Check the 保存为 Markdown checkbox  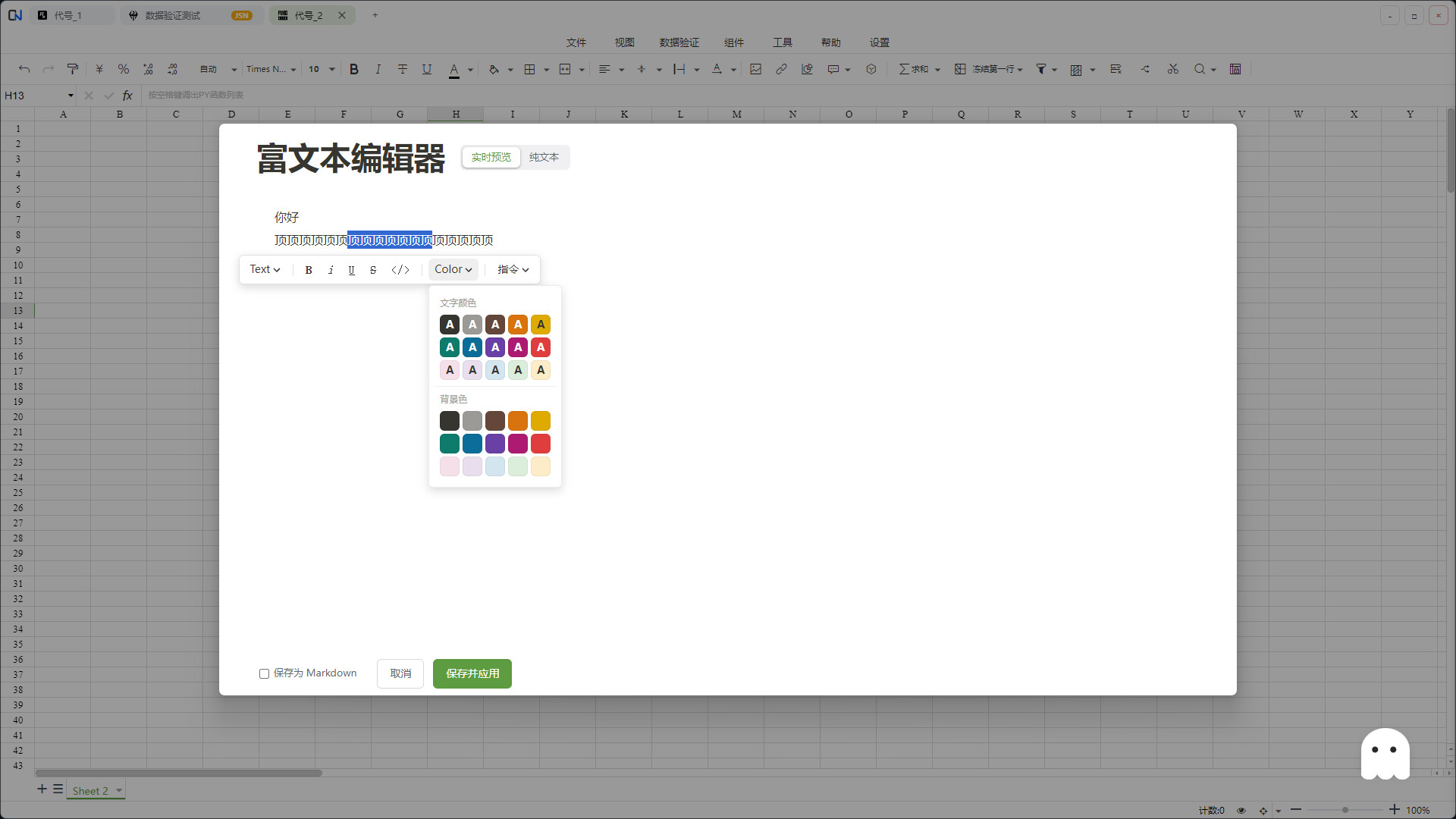[264, 673]
